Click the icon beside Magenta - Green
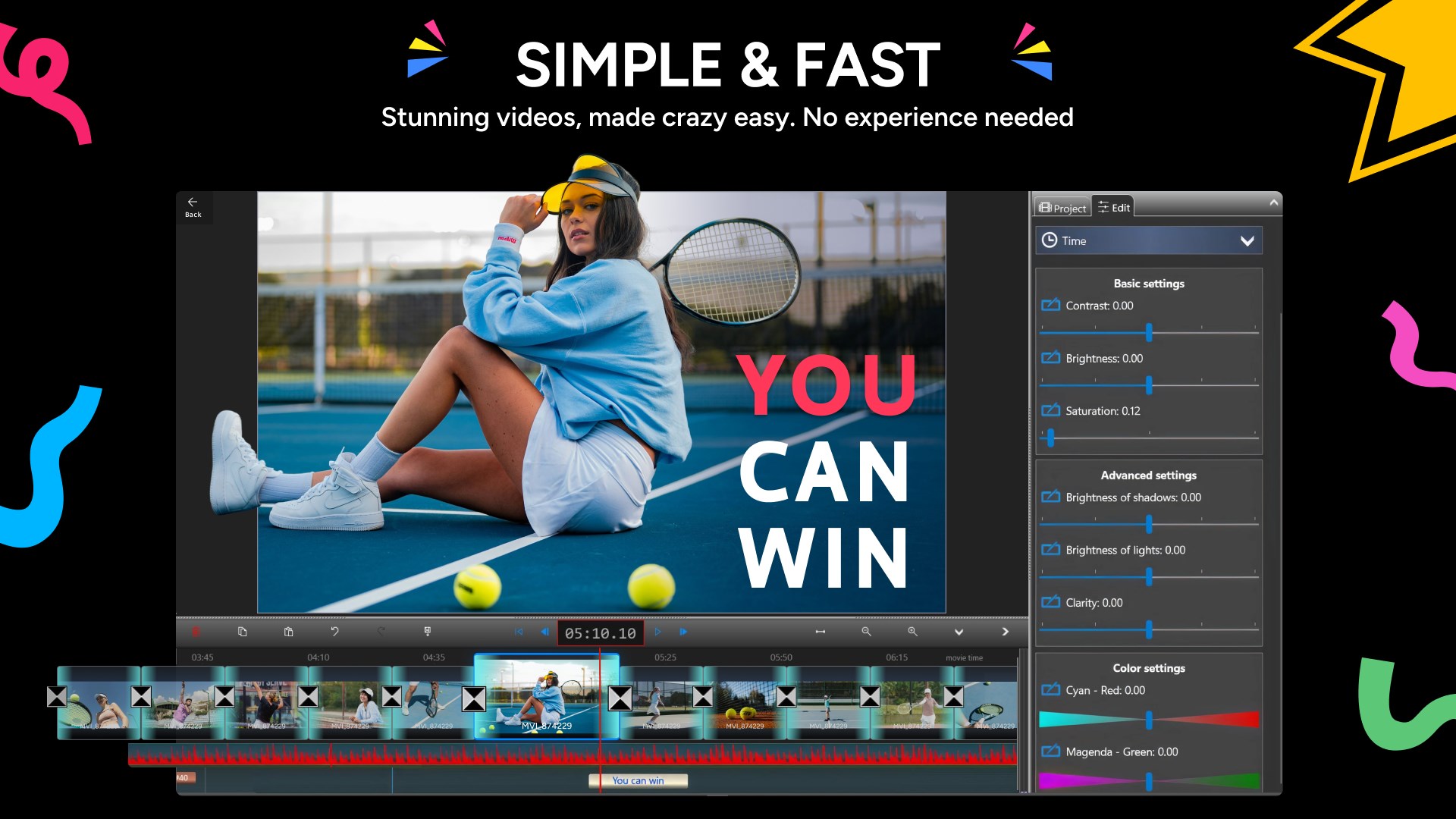Viewport: 1456px width, 819px height. click(1051, 751)
